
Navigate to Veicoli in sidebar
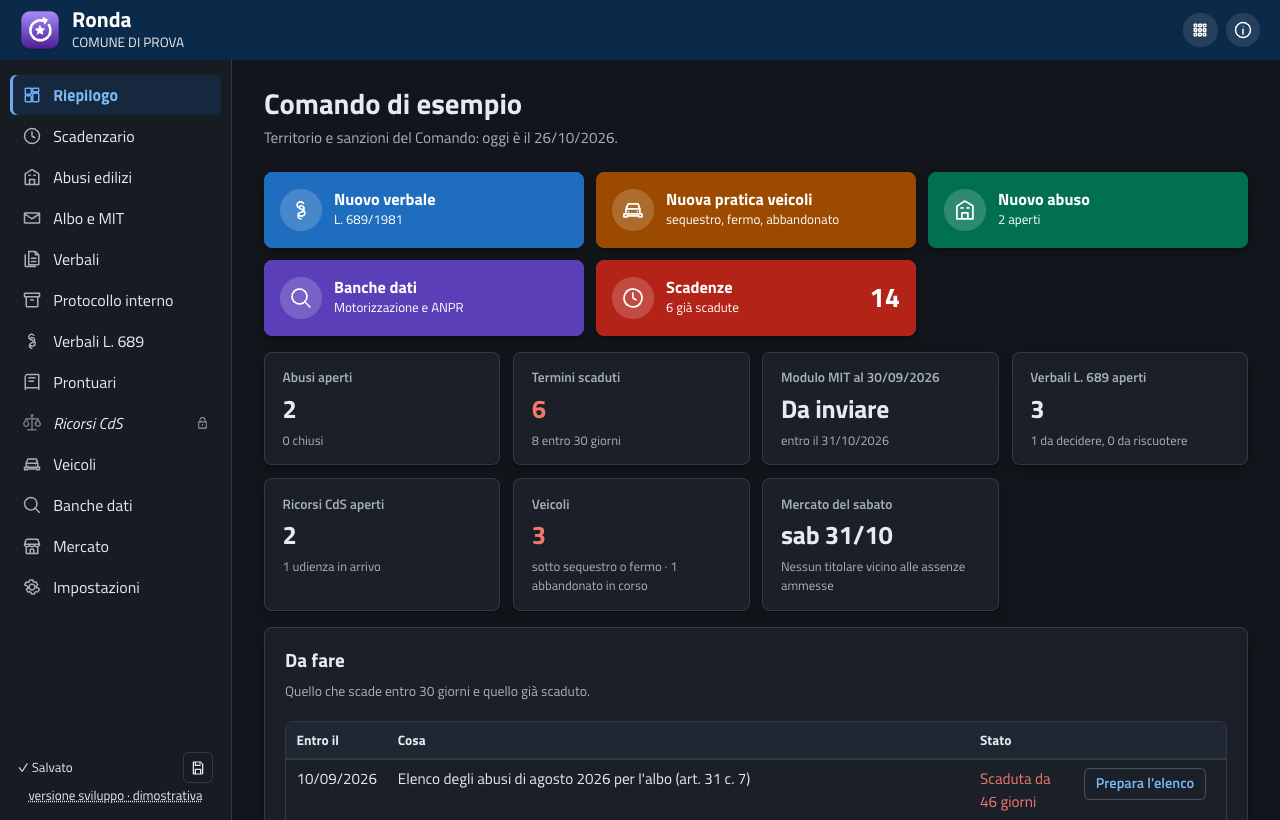(116, 464)
